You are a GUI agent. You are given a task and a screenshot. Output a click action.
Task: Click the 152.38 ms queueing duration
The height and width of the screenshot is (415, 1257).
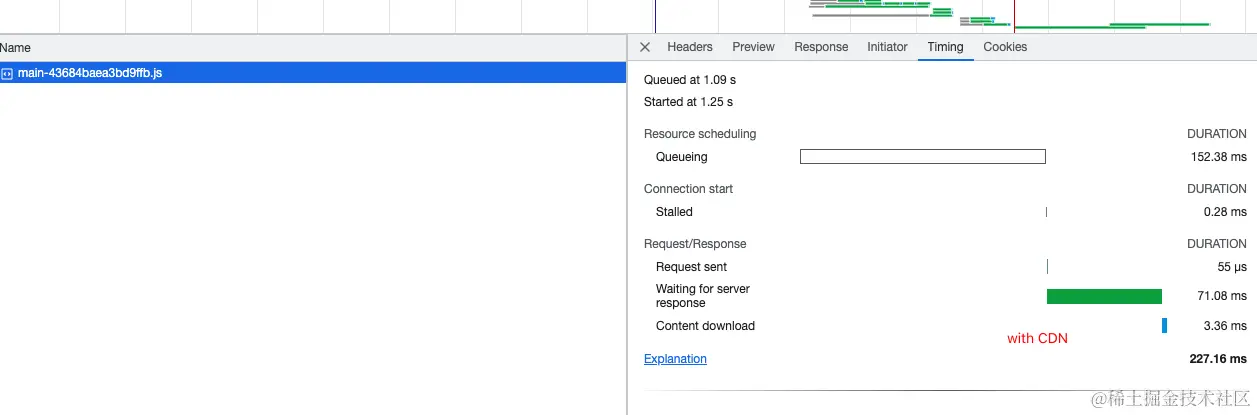click(1218, 157)
